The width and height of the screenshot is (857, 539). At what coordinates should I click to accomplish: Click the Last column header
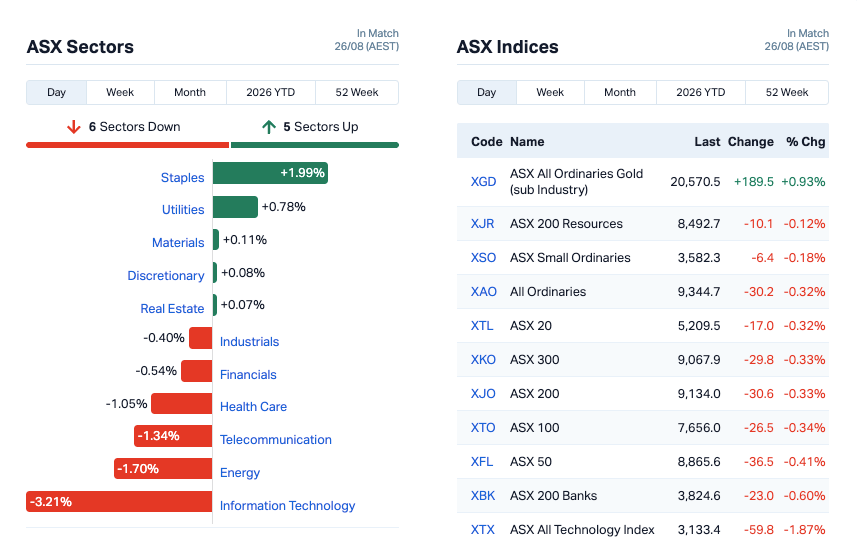[707, 142]
